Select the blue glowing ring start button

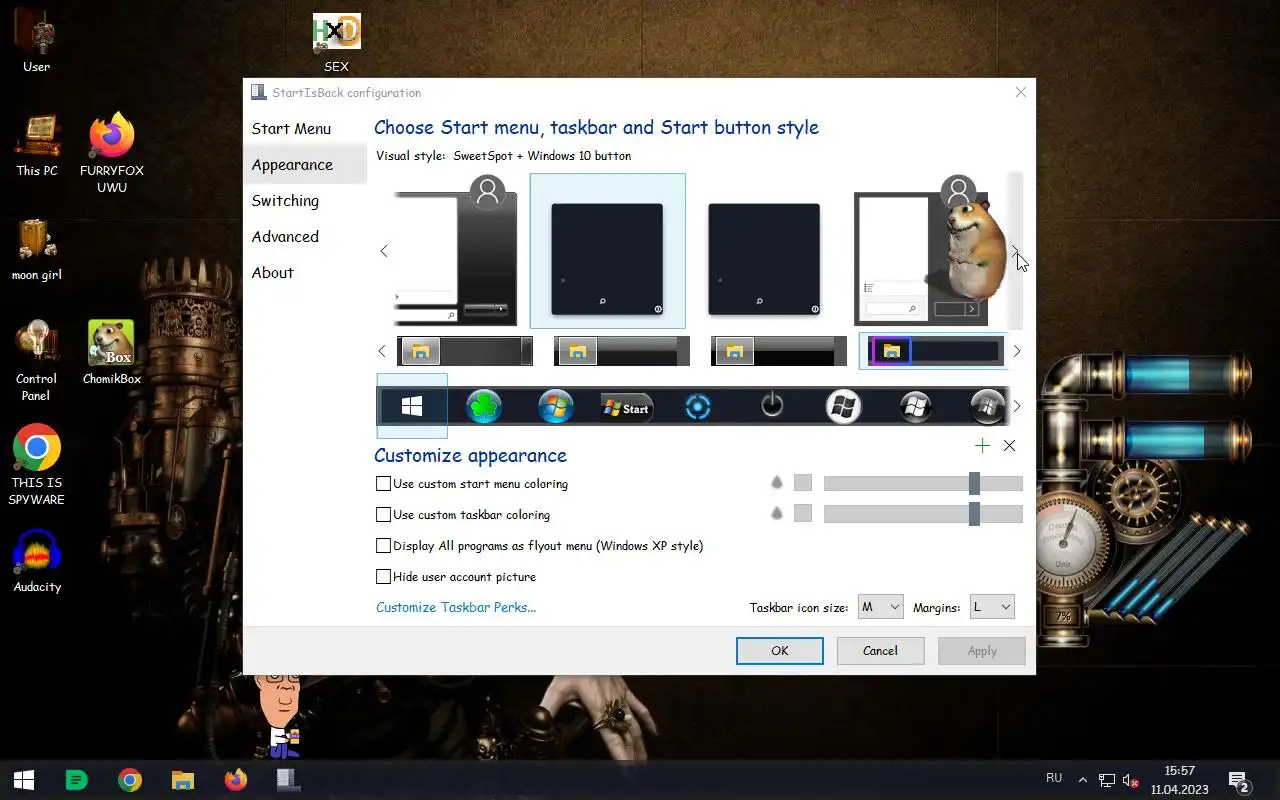coord(698,407)
